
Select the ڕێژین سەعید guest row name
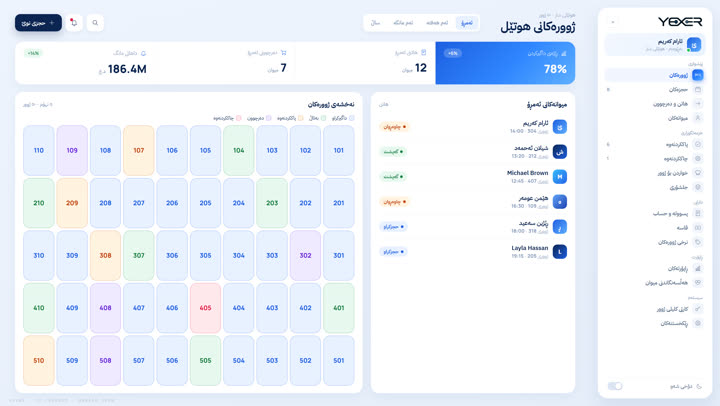(x=533, y=223)
